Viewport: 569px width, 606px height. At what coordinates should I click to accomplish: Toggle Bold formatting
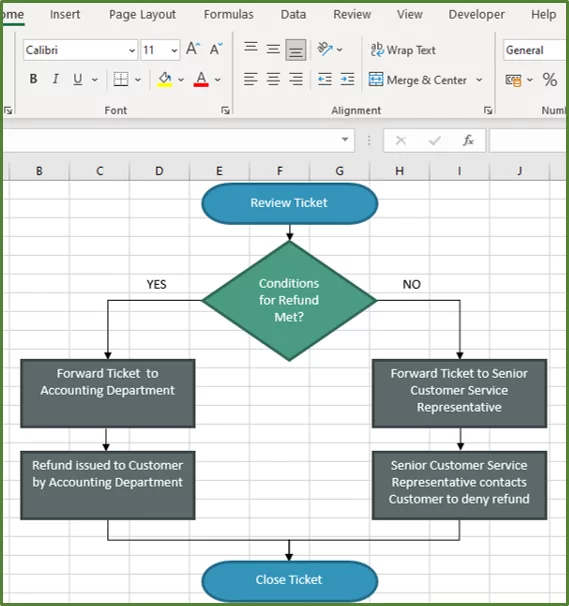pyautogui.click(x=34, y=79)
